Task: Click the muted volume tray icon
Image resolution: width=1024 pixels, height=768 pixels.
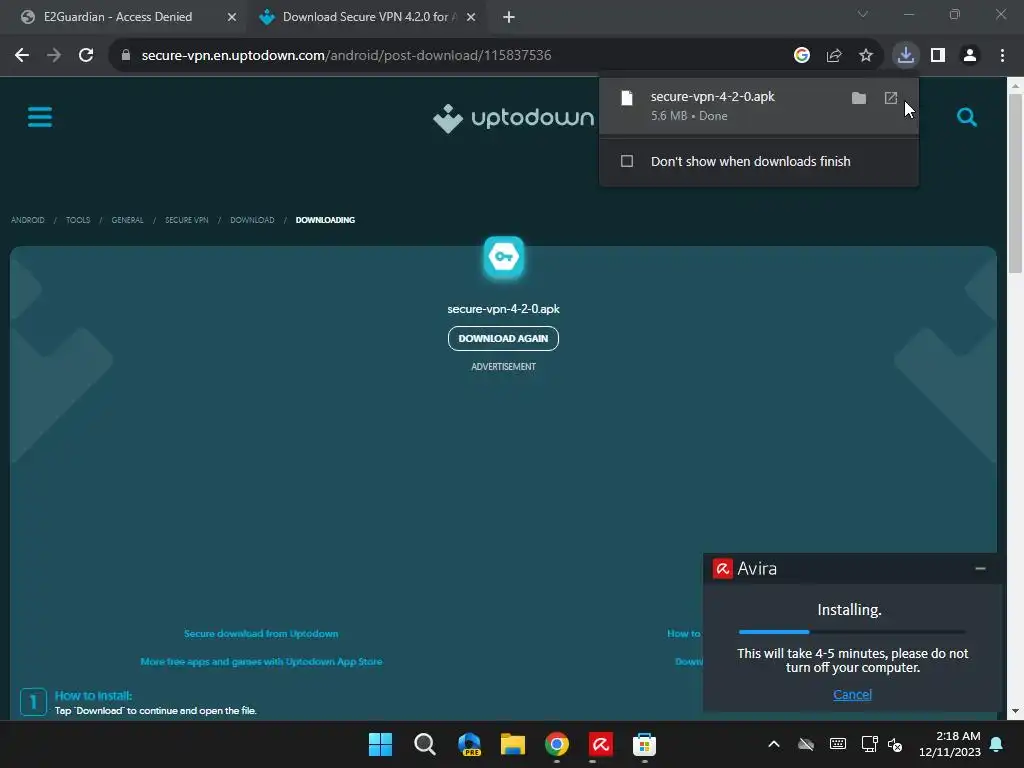Action: click(x=895, y=744)
